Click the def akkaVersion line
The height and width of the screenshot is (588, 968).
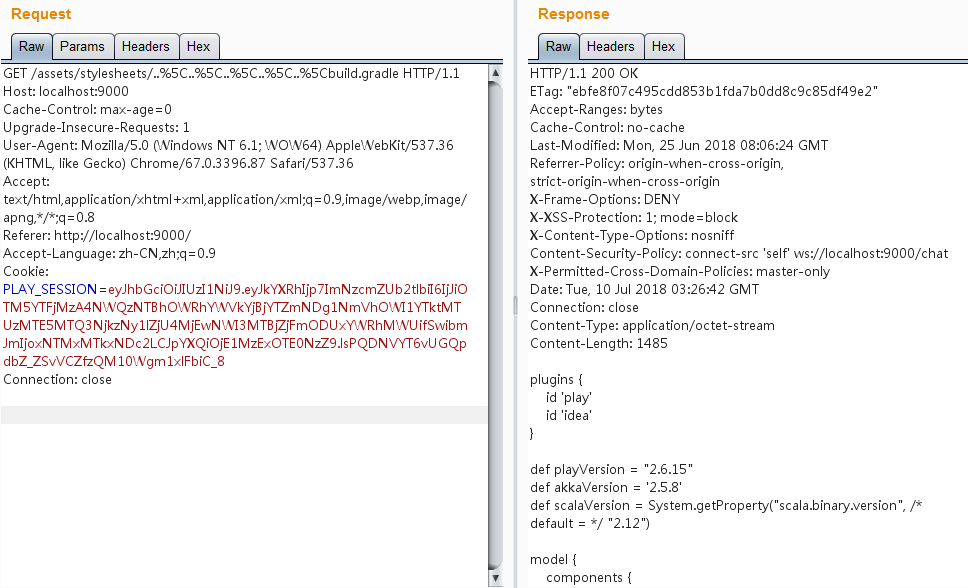(606, 487)
